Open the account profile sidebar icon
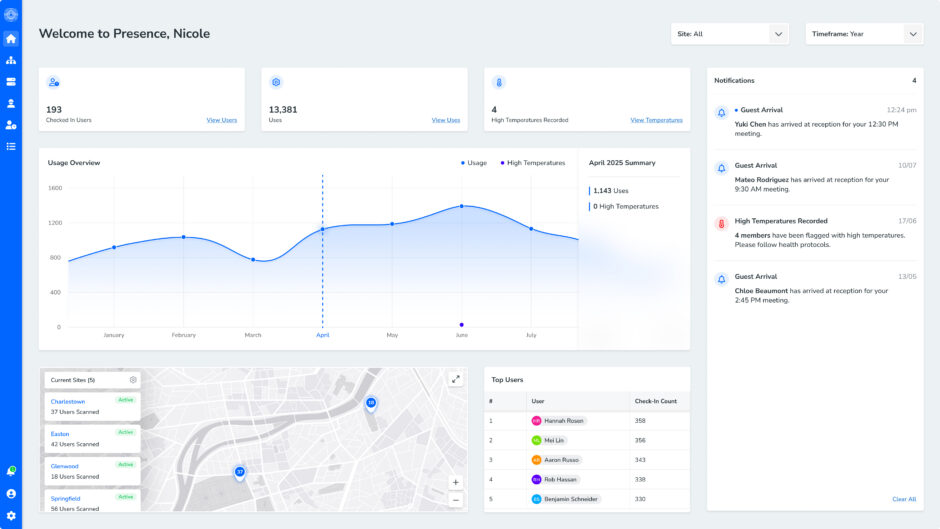The image size is (940, 529). [x=11, y=493]
